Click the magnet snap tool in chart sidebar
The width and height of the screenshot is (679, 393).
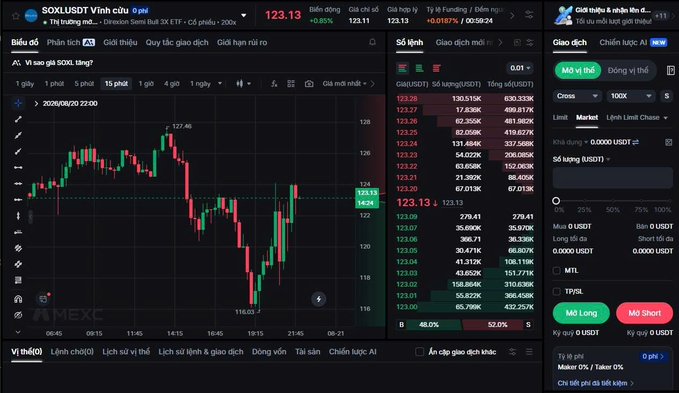18,299
